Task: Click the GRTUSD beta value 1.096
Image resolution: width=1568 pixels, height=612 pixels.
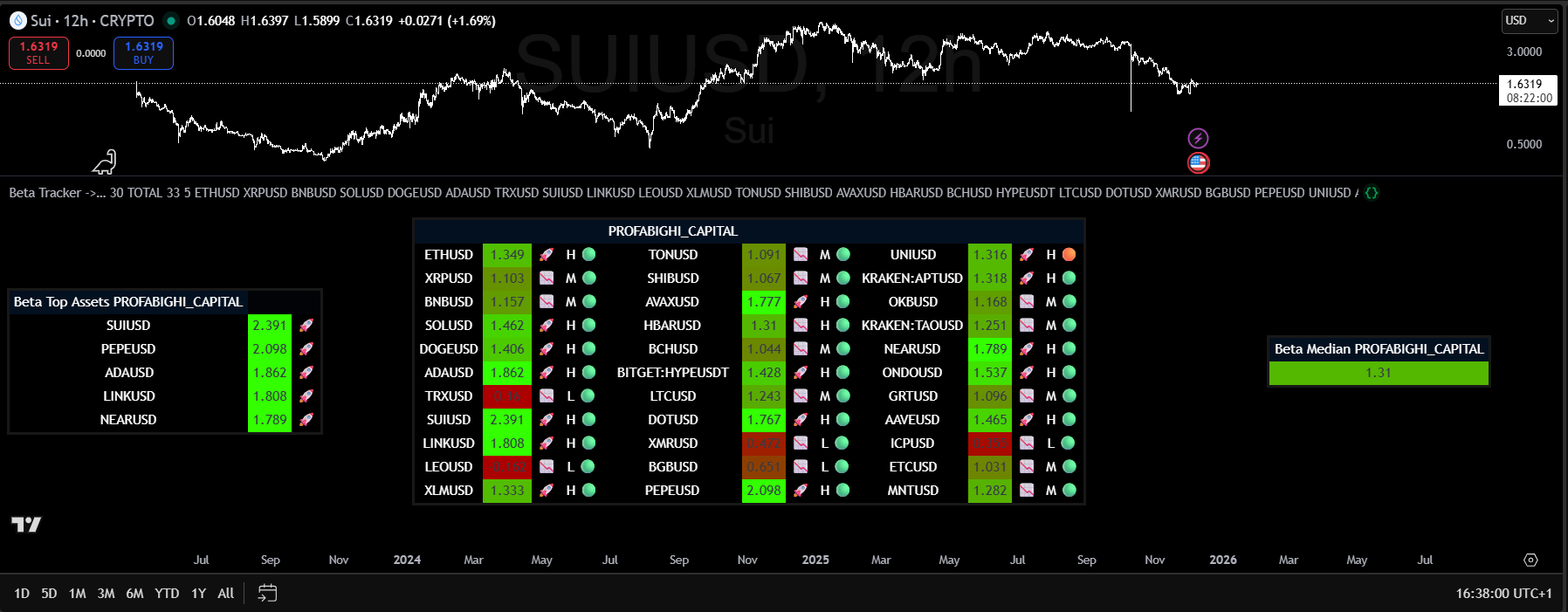Action: (x=990, y=396)
